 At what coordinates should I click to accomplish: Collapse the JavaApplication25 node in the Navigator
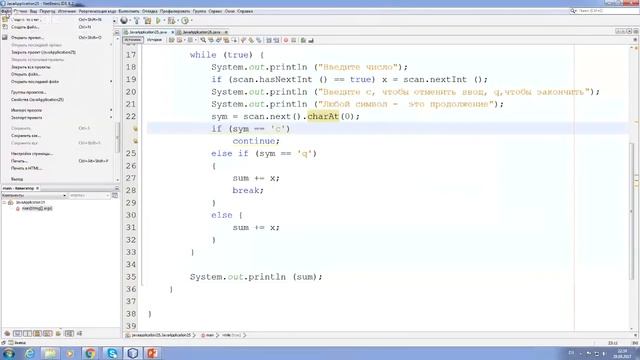4,202
